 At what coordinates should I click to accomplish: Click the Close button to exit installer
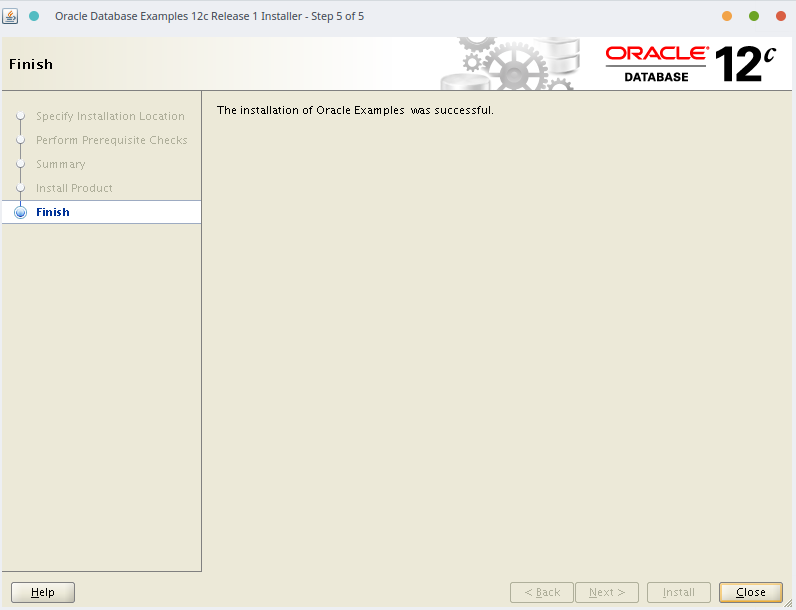click(x=750, y=592)
